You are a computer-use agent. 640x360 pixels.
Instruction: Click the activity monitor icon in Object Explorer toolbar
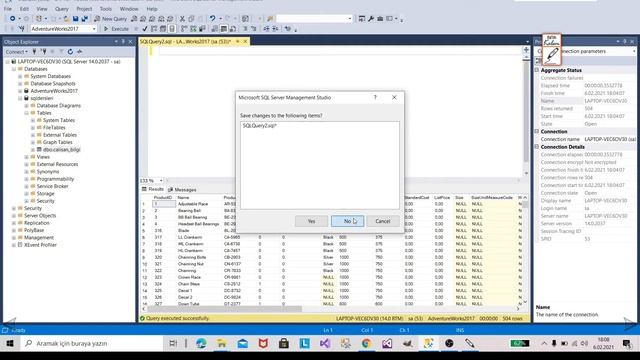click(80, 52)
